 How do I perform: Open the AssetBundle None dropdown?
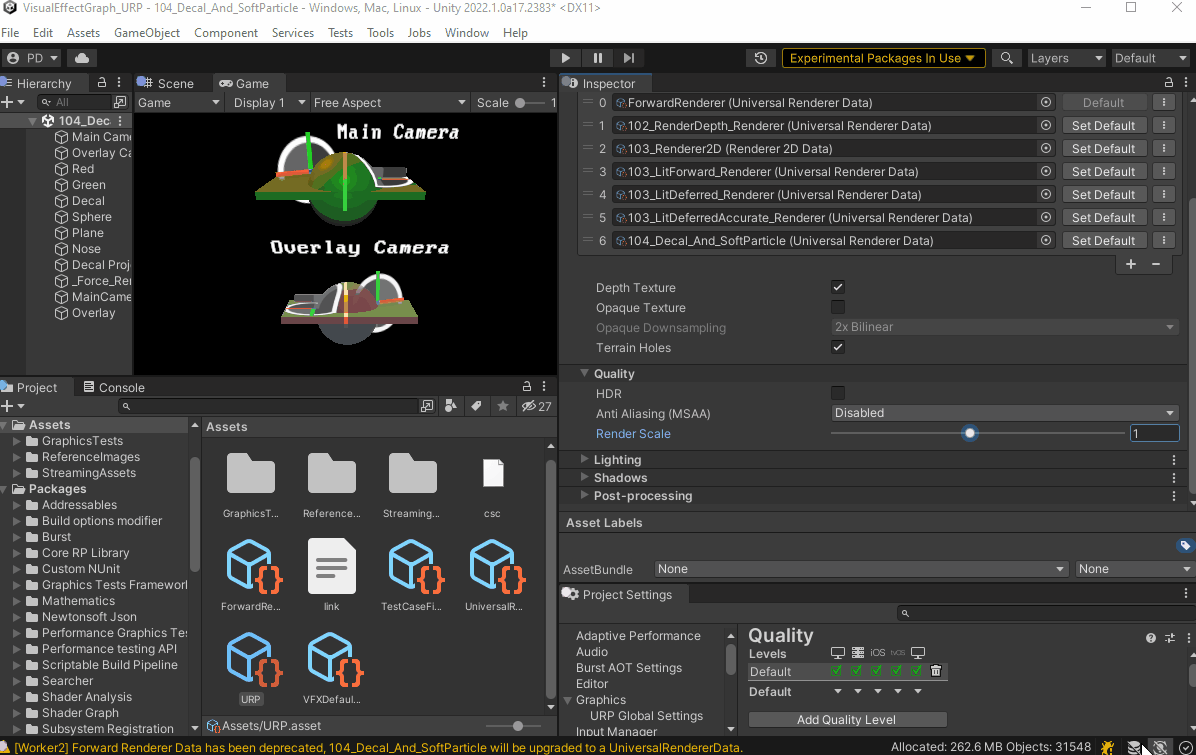[x=860, y=569]
